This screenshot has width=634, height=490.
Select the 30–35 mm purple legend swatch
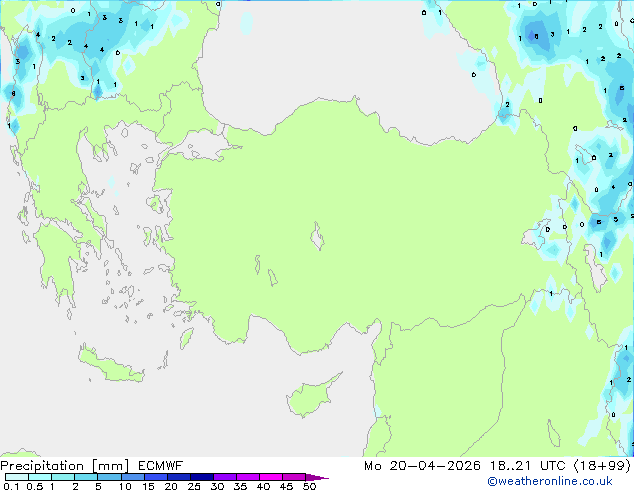(x=224, y=477)
